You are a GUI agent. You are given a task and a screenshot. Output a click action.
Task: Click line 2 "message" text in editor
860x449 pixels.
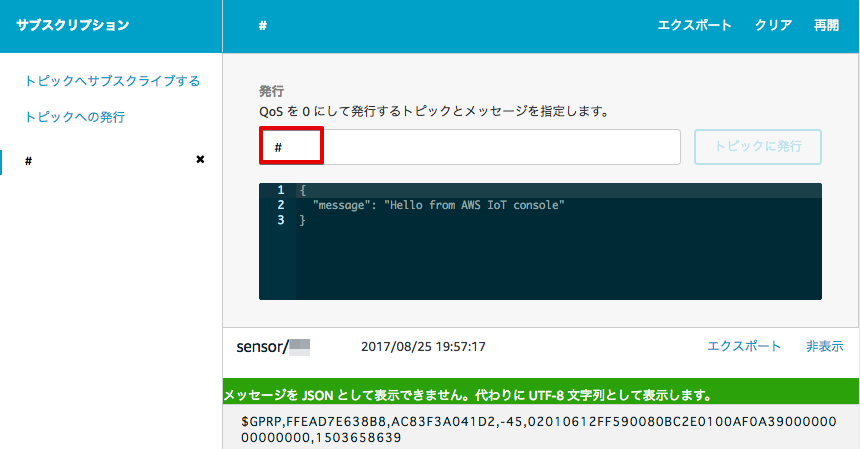coord(438,205)
